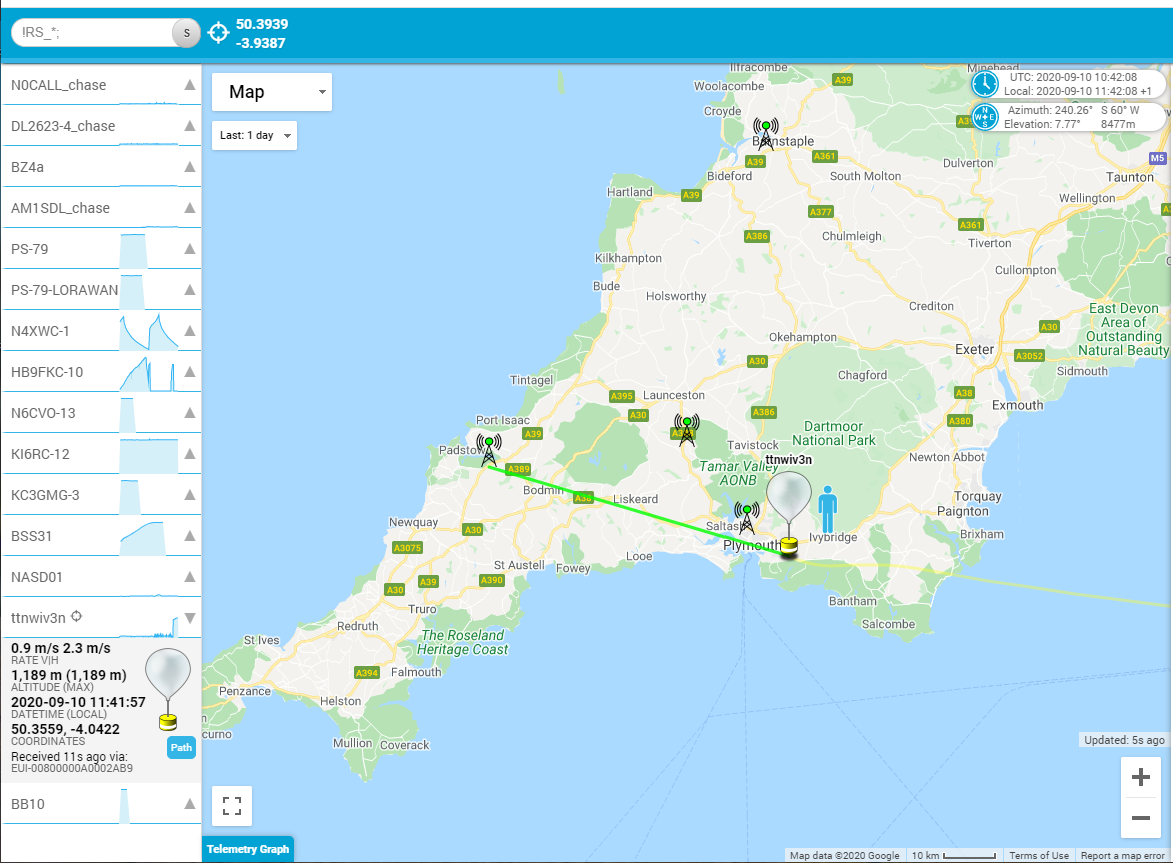The width and height of the screenshot is (1173, 863).
Task: Click the balloon image in ttnwiv3n details
Action: (168, 690)
